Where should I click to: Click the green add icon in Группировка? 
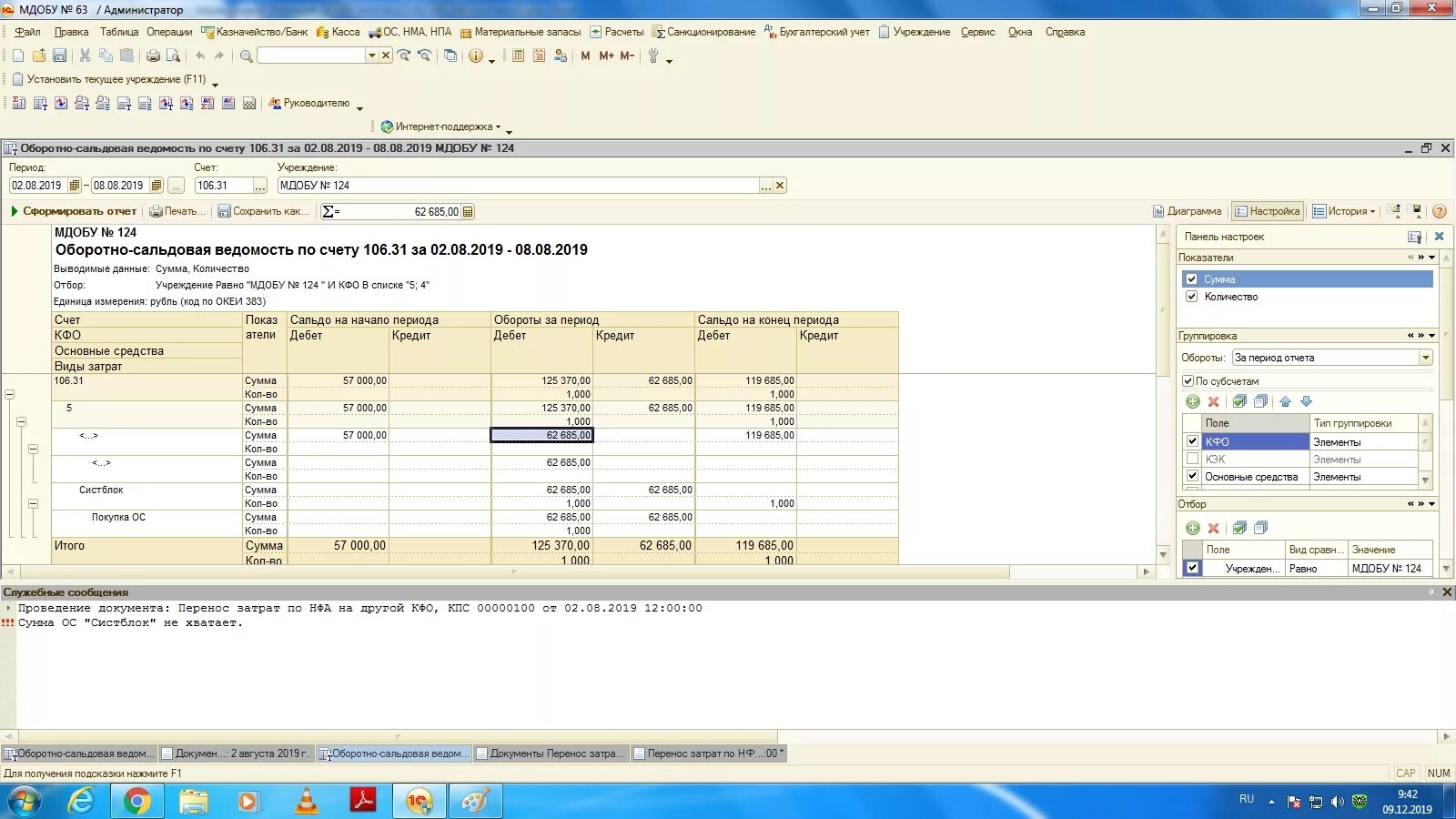1193,401
